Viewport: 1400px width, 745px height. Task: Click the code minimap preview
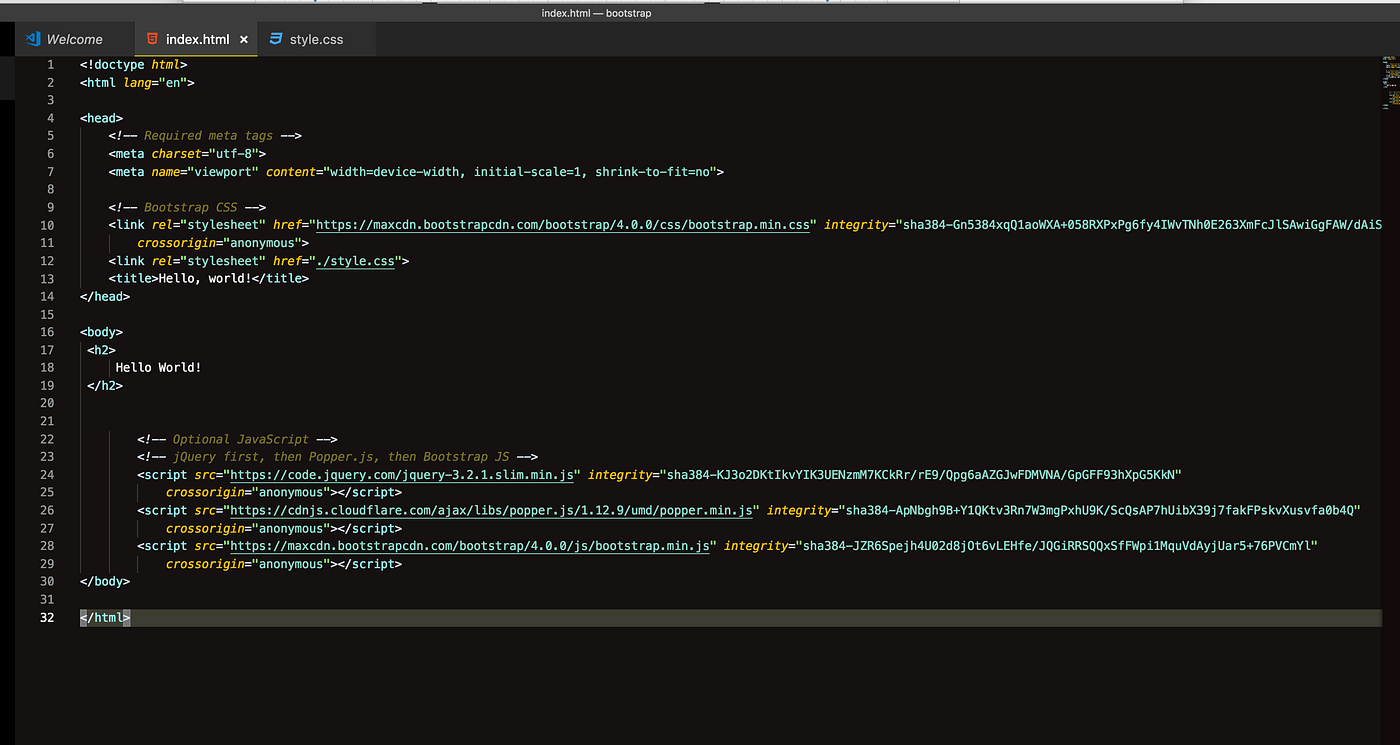1390,82
